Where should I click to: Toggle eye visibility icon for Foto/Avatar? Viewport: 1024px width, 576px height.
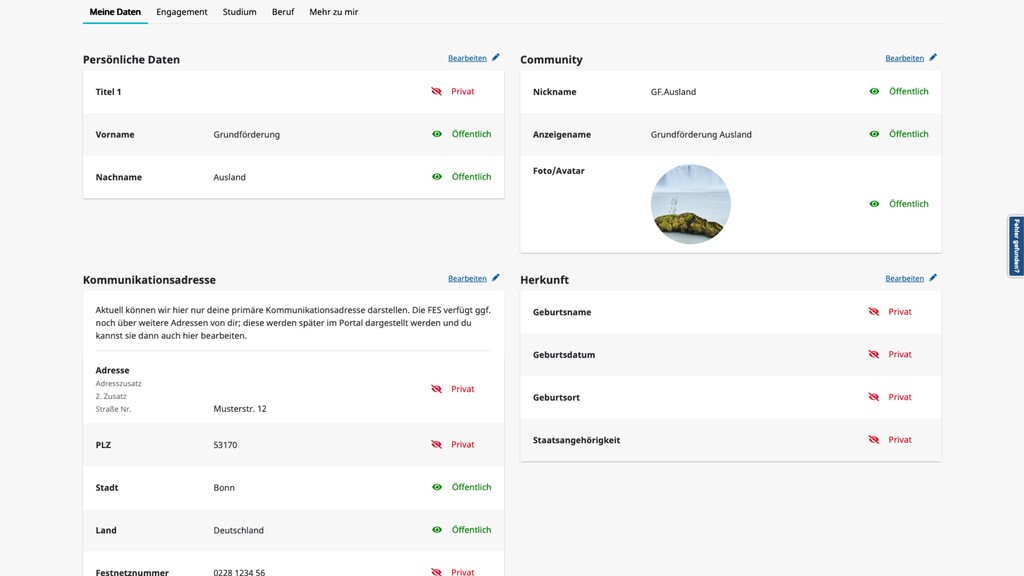pos(874,204)
